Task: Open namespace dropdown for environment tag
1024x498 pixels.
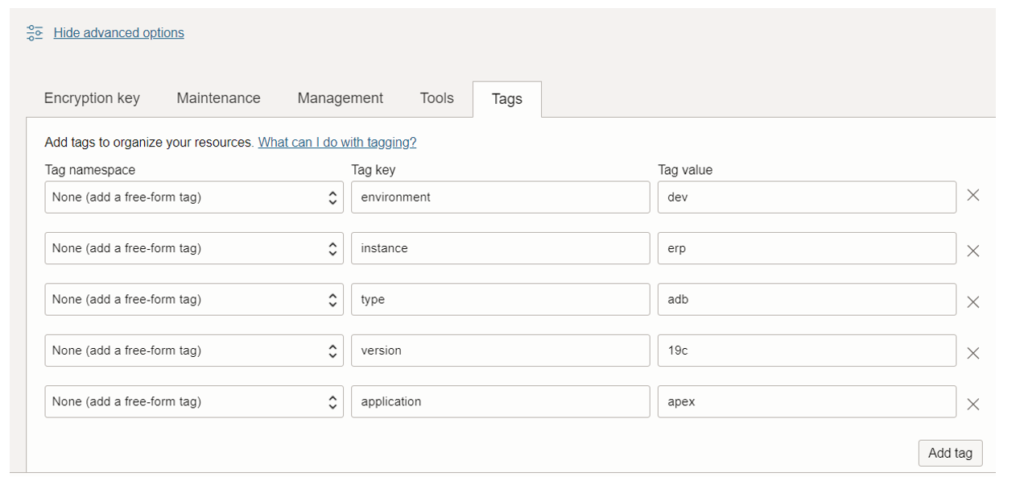Action: point(194,197)
